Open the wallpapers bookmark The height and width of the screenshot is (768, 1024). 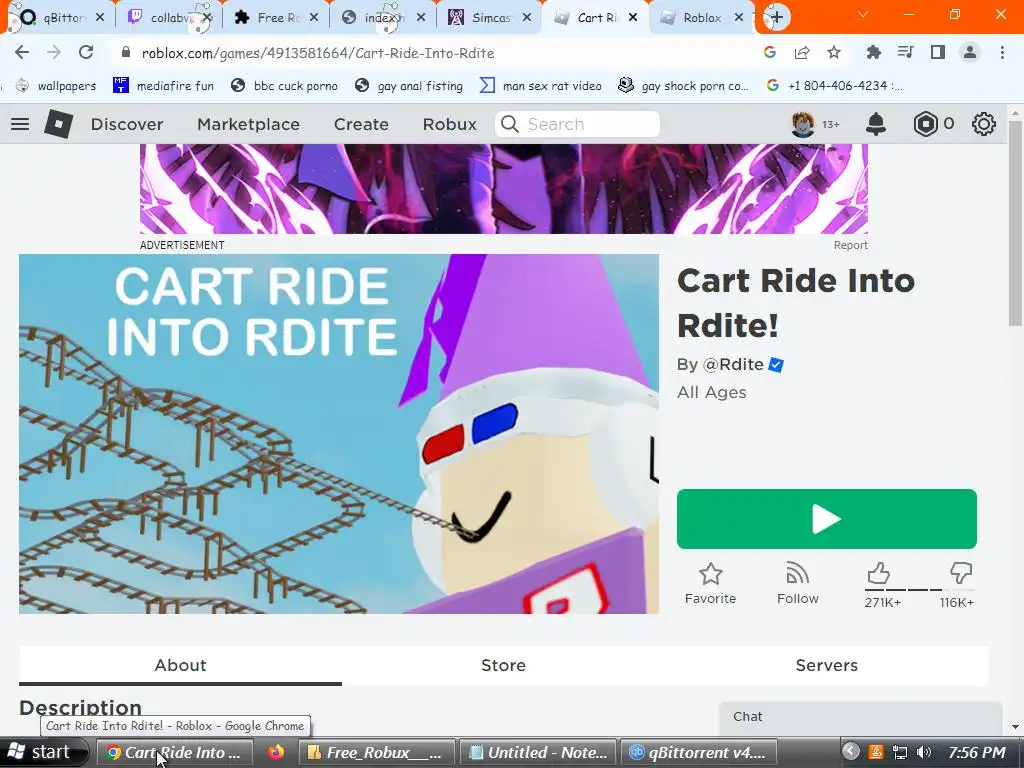point(56,86)
